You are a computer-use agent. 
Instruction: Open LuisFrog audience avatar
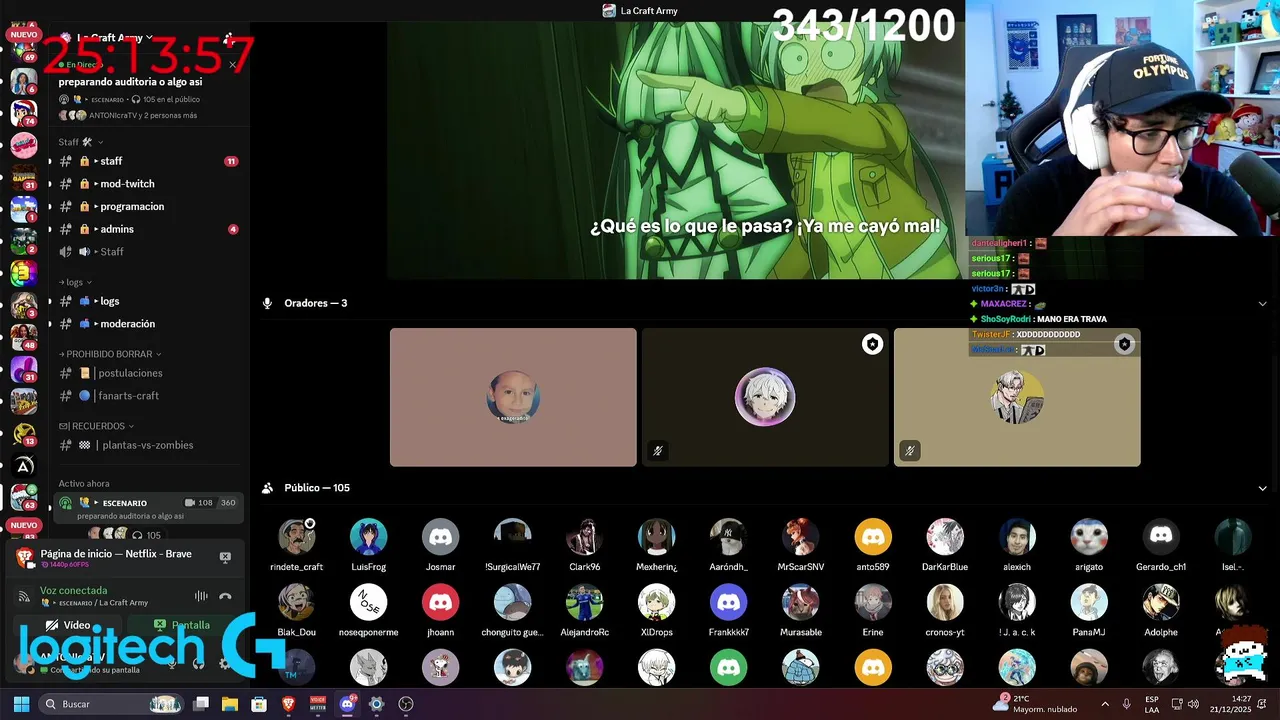point(368,537)
